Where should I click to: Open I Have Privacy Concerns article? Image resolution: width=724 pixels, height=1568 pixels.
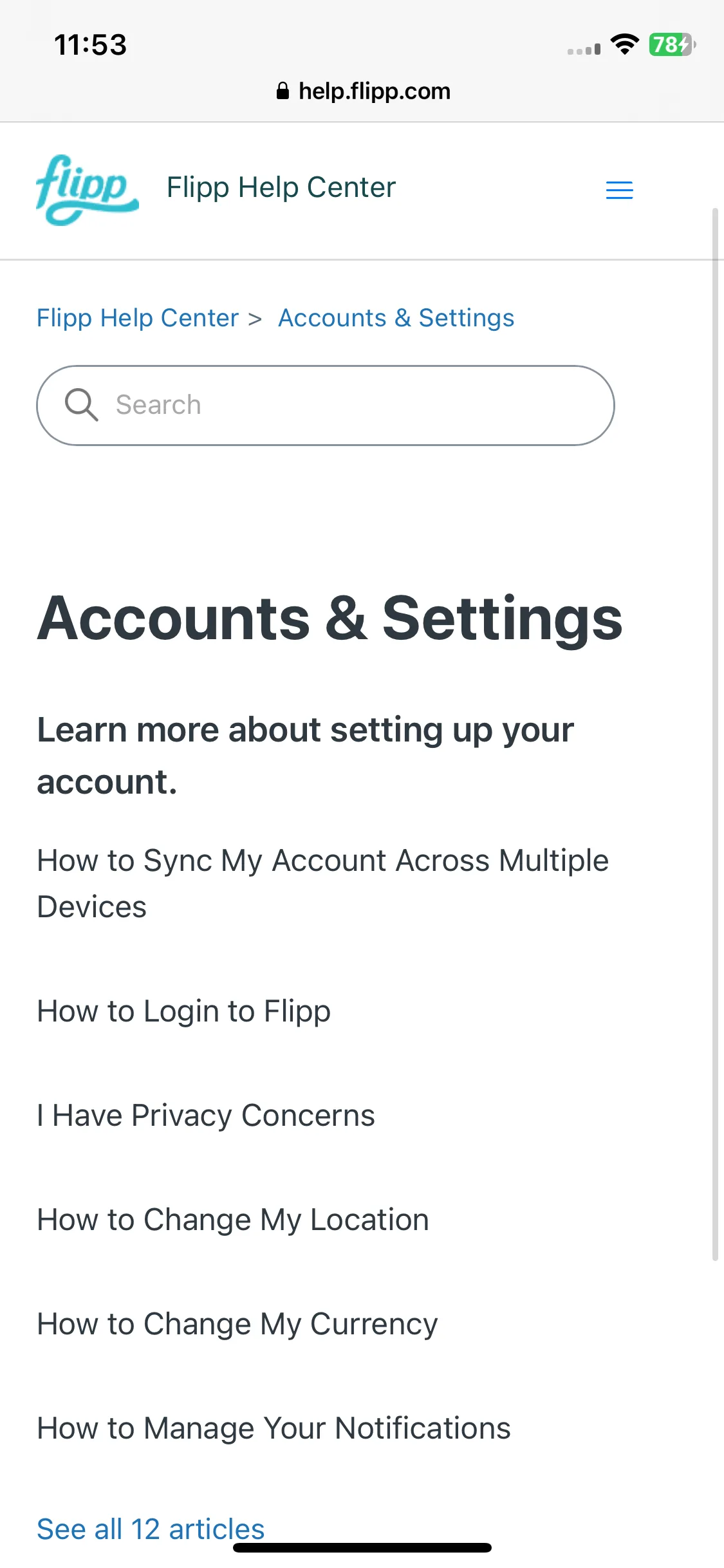click(x=205, y=1115)
